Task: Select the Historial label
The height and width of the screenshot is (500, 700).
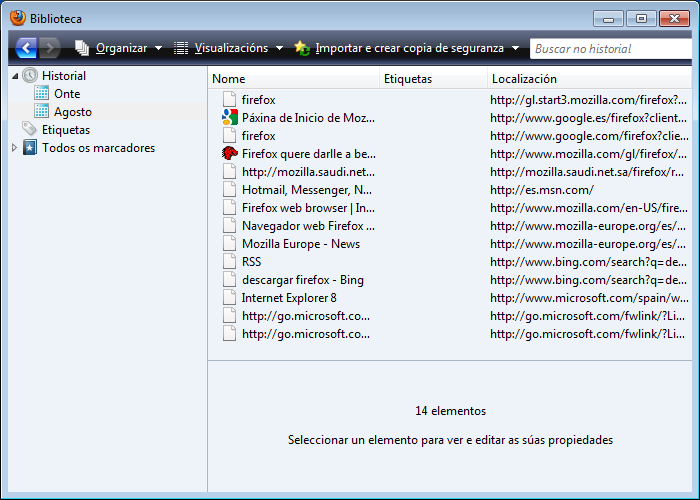Action: pyautogui.click(x=64, y=76)
